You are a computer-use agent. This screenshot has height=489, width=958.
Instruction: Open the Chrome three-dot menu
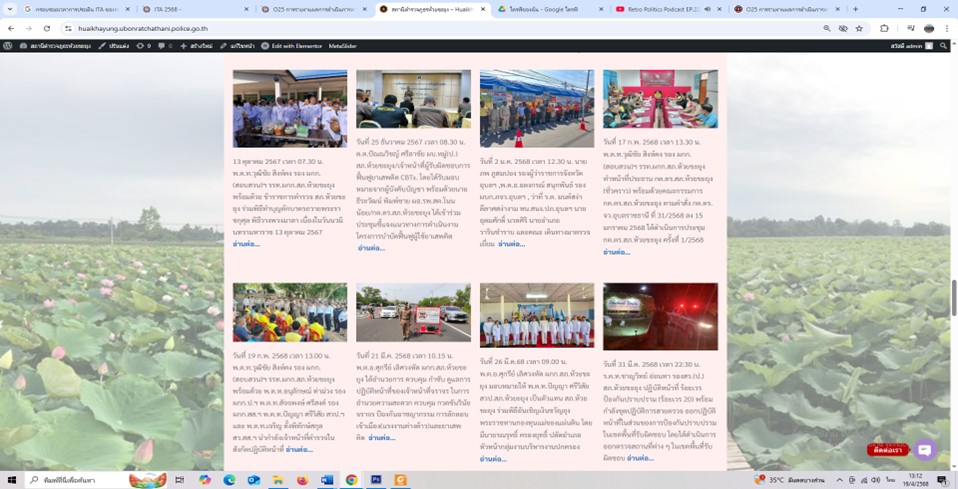[947, 28]
